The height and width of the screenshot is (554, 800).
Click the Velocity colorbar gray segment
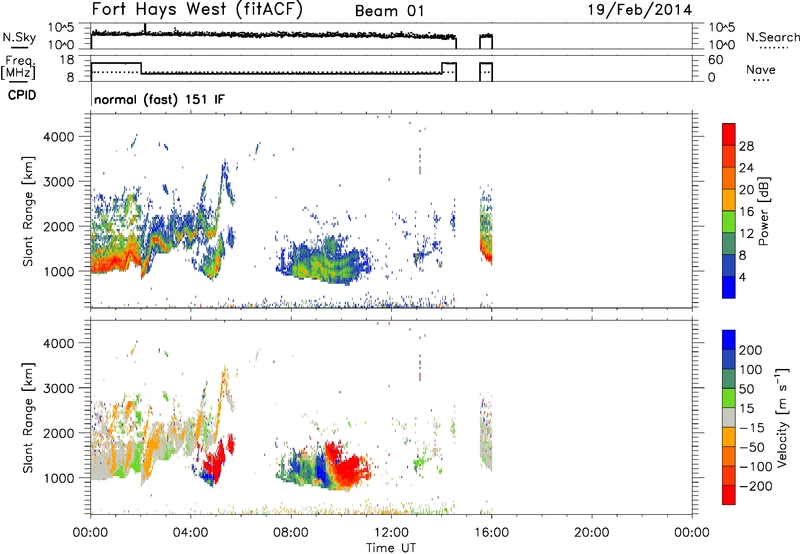pos(729,417)
